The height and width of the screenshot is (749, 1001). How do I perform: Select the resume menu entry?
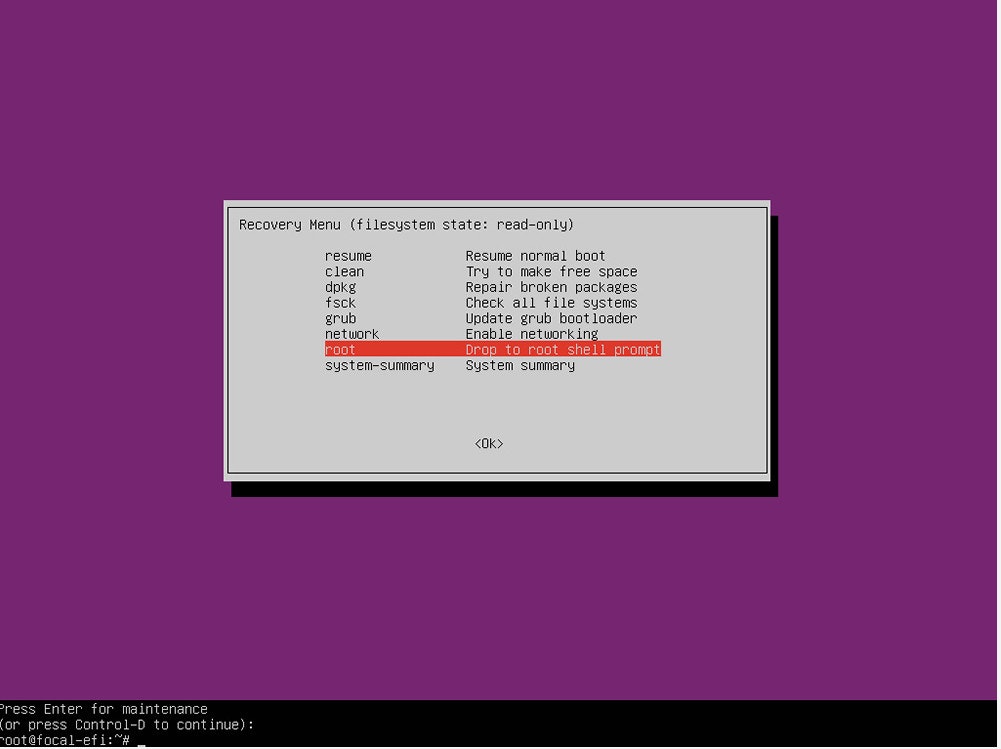(x=347, y=256)
